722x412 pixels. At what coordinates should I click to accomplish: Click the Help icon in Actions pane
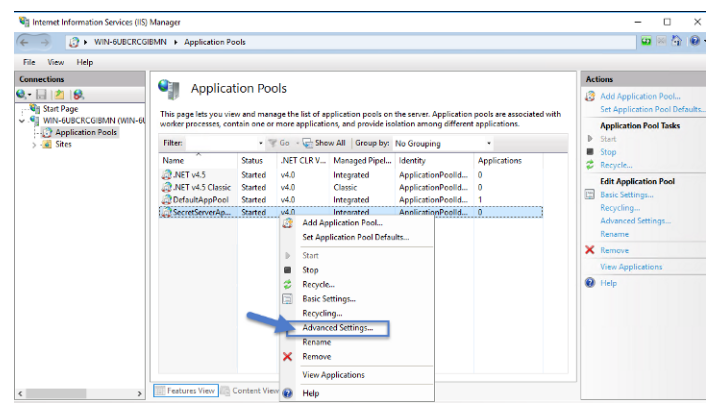click(x=590, y=283)
